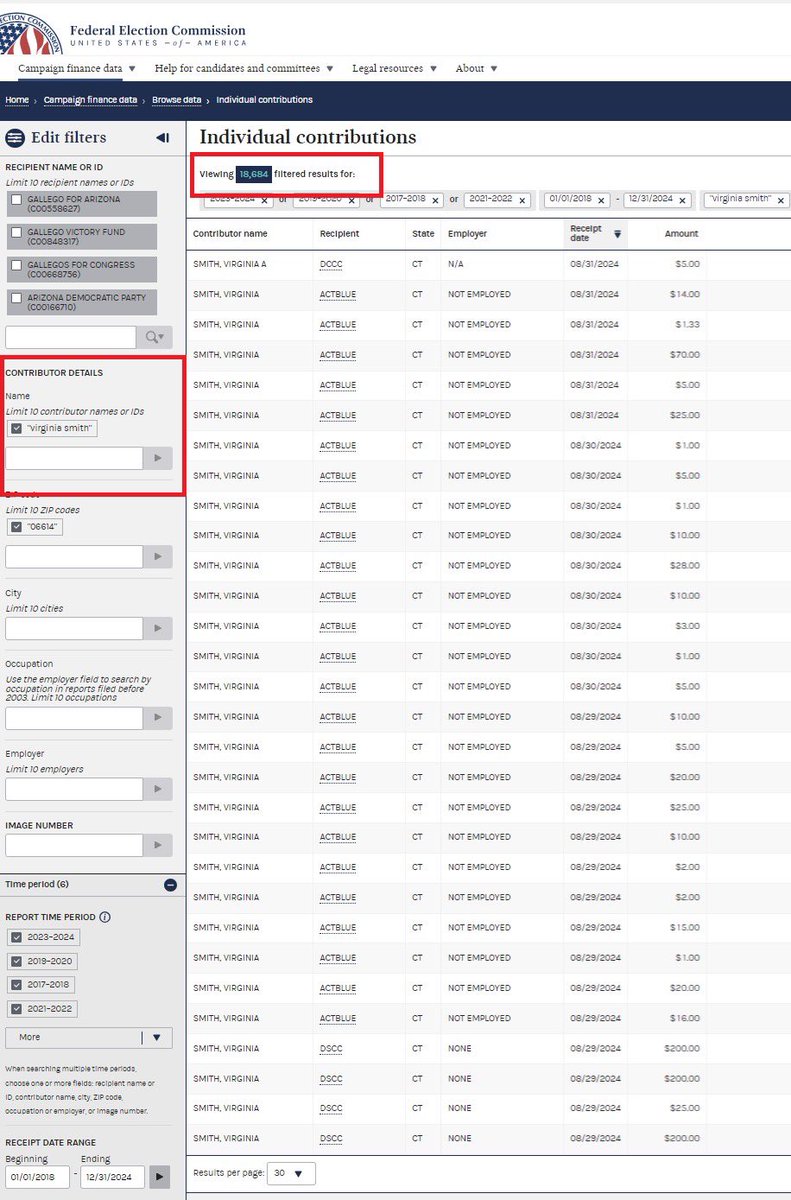Remove the 01/01/2018 date filter tag
791x1200 pixels.
pyautogui.click(x=603, y=200)
